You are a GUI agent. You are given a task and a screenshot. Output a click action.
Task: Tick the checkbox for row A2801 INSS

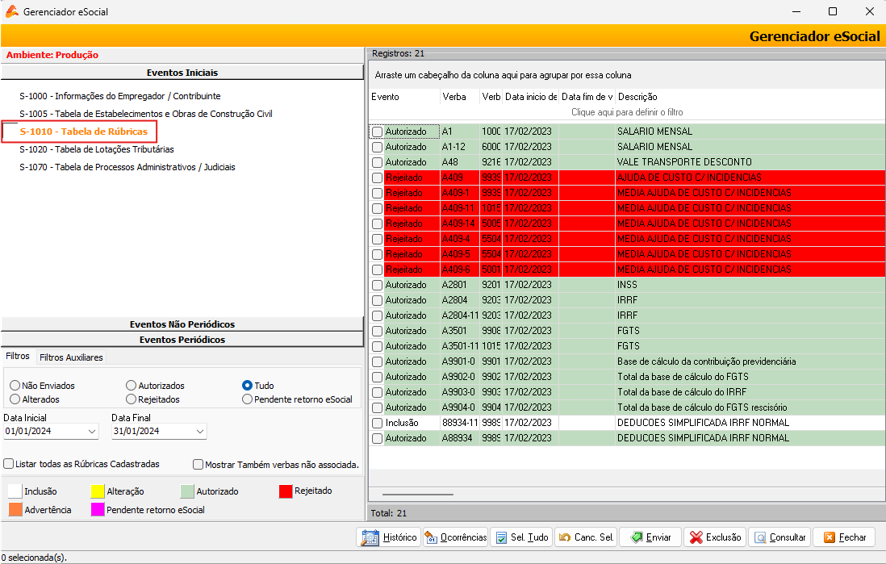[377, 285]
